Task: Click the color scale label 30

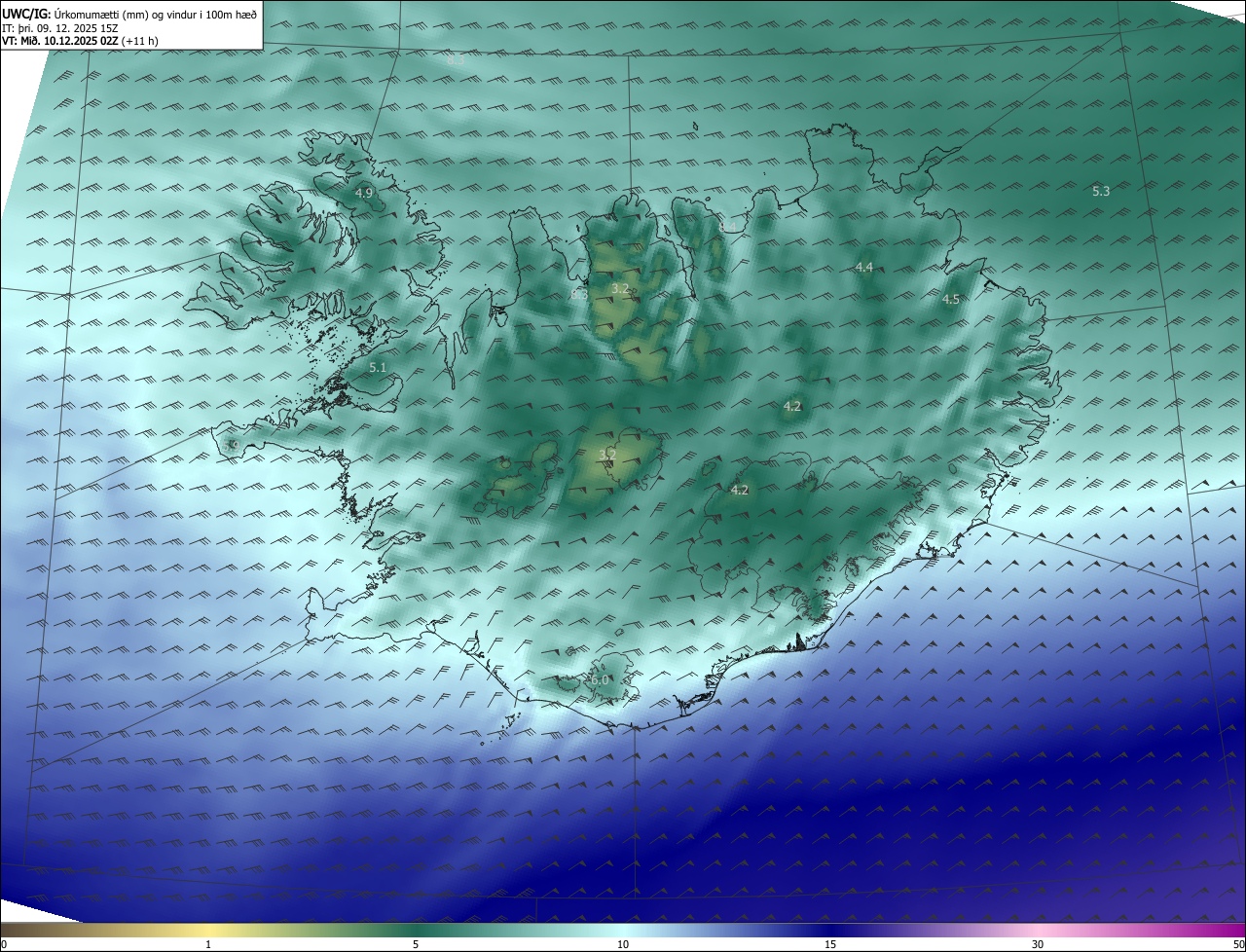Action: [1038, 944]
